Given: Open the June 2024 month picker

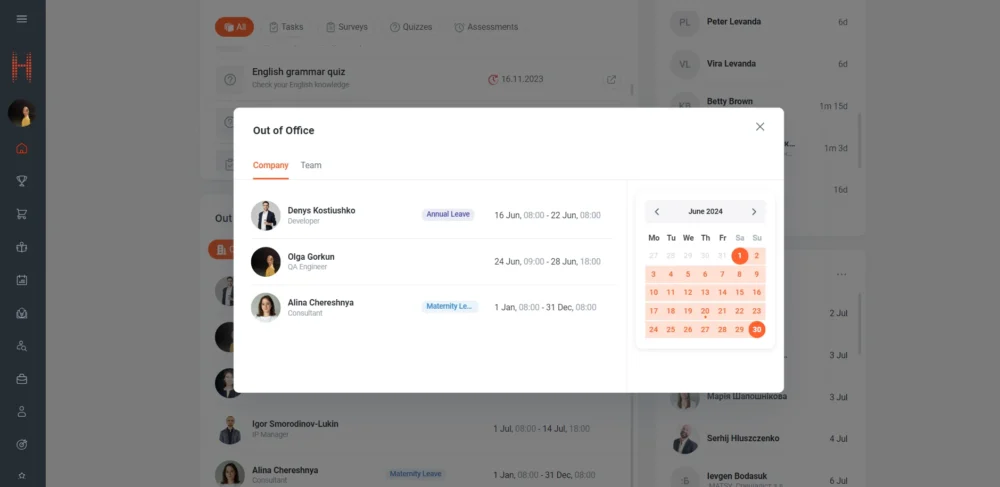Looking at the screenshot, I should [x=705, y=212].
